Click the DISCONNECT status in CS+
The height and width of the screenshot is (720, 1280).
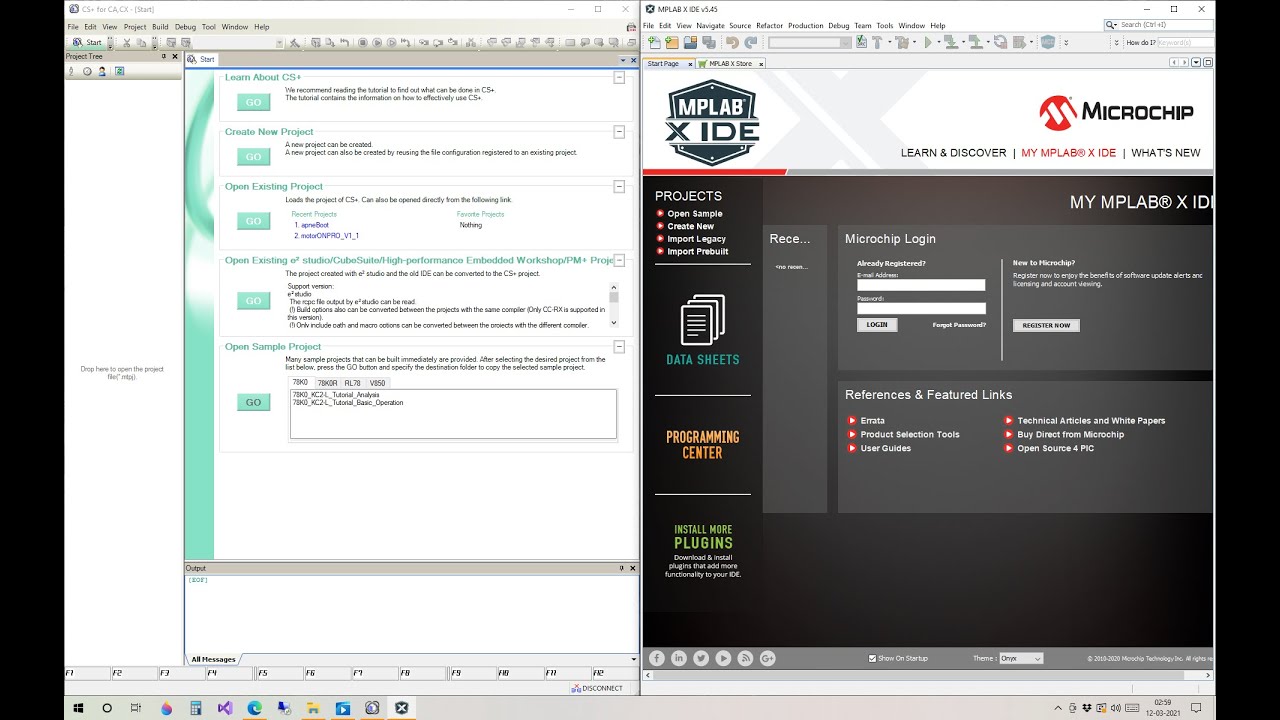click(597, 688)
